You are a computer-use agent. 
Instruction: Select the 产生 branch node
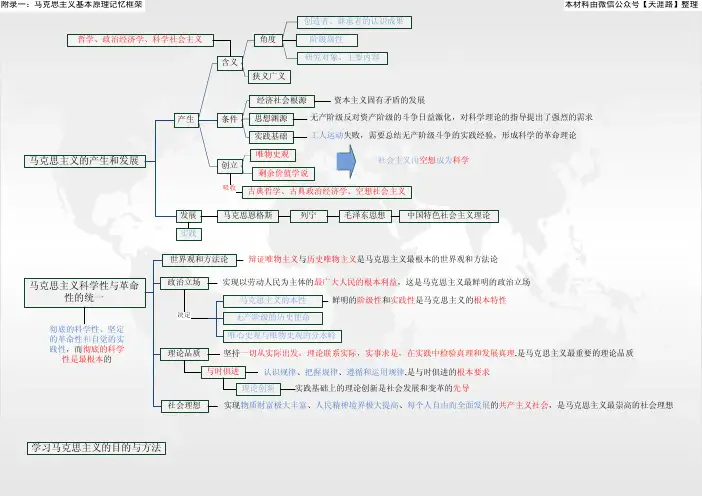186,119
